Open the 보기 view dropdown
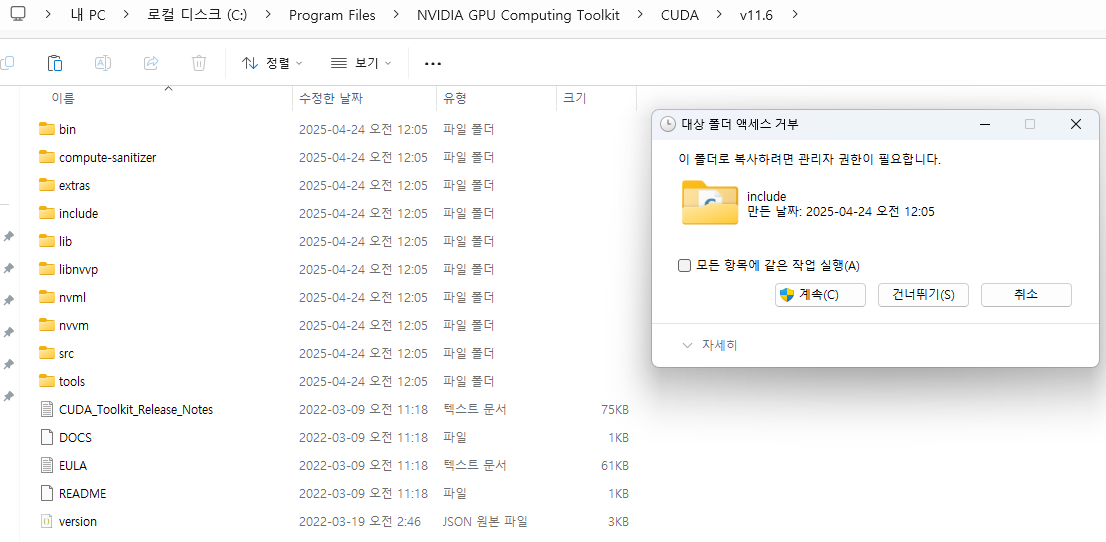This screenshot has height=542, width=1106. 360,63
